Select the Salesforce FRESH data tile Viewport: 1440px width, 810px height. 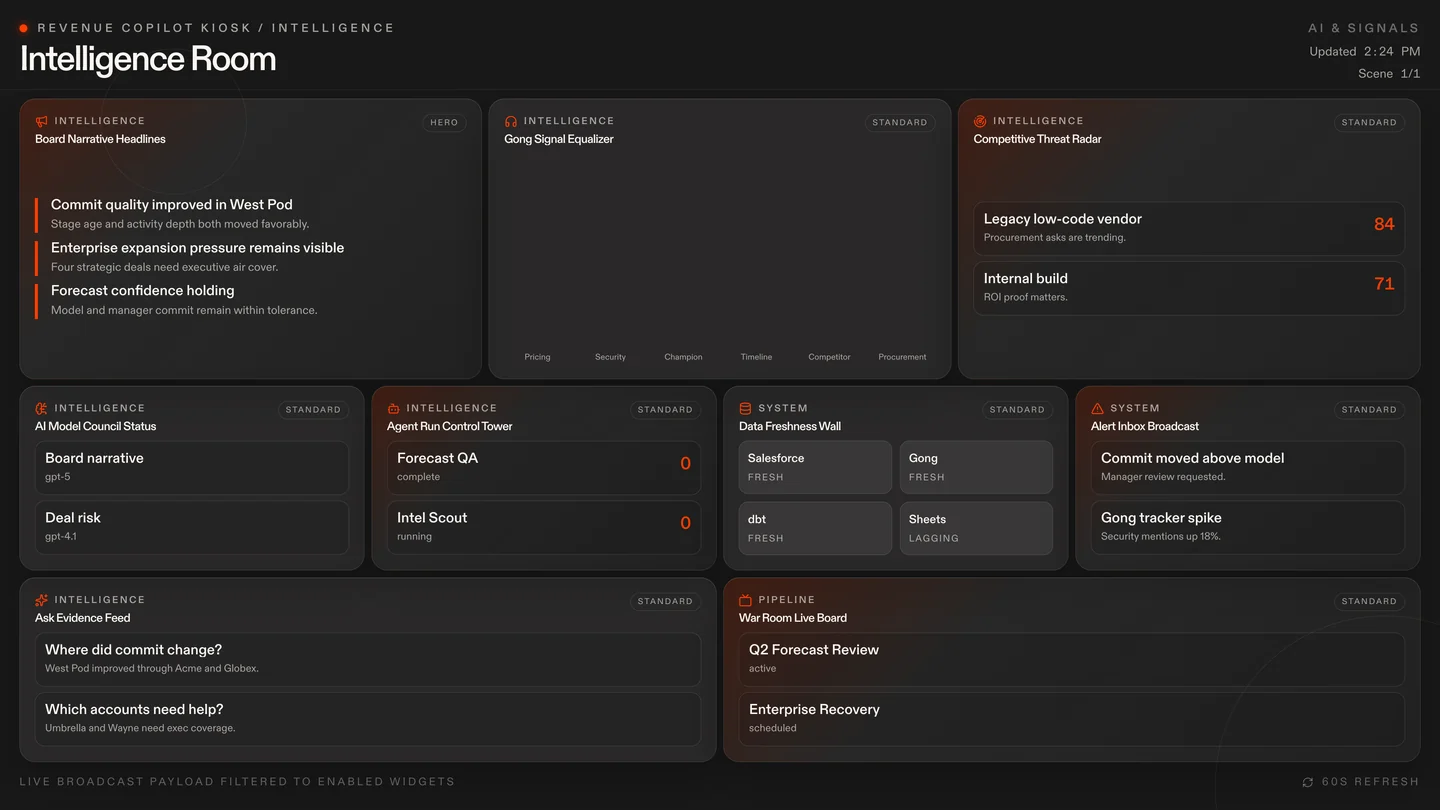(x=815, y=467)
